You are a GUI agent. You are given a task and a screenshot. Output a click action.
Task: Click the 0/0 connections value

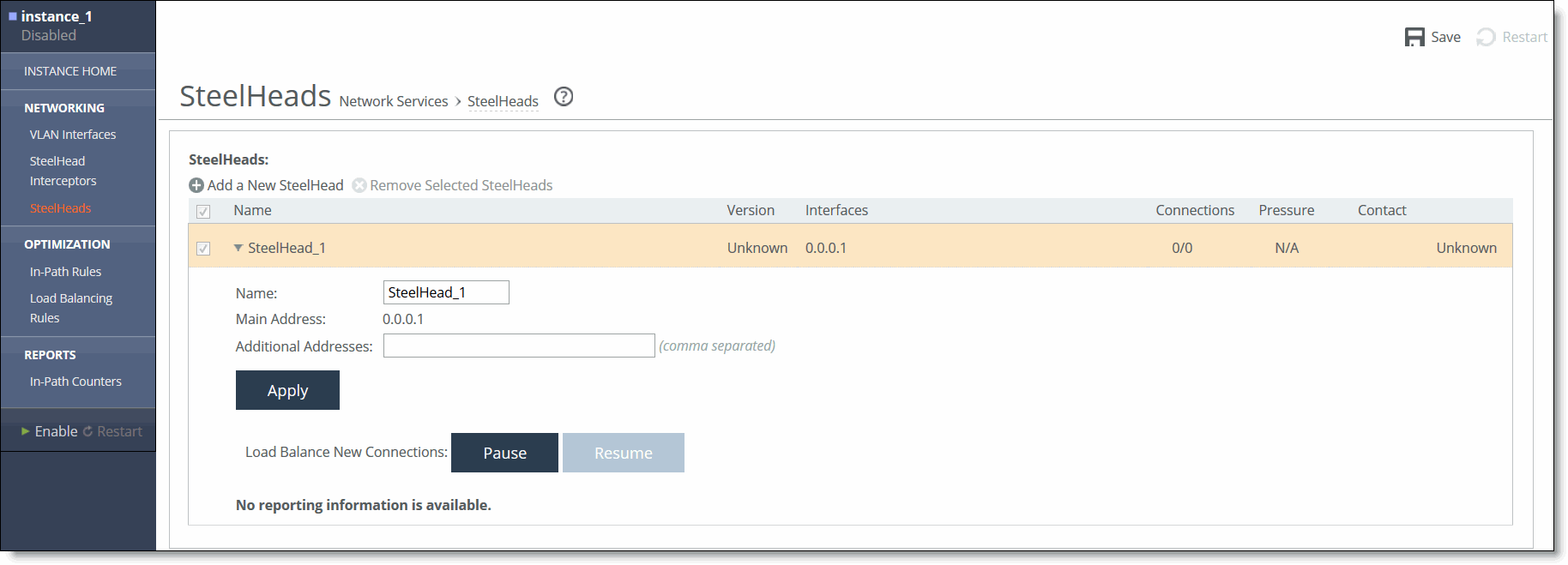1182,248
